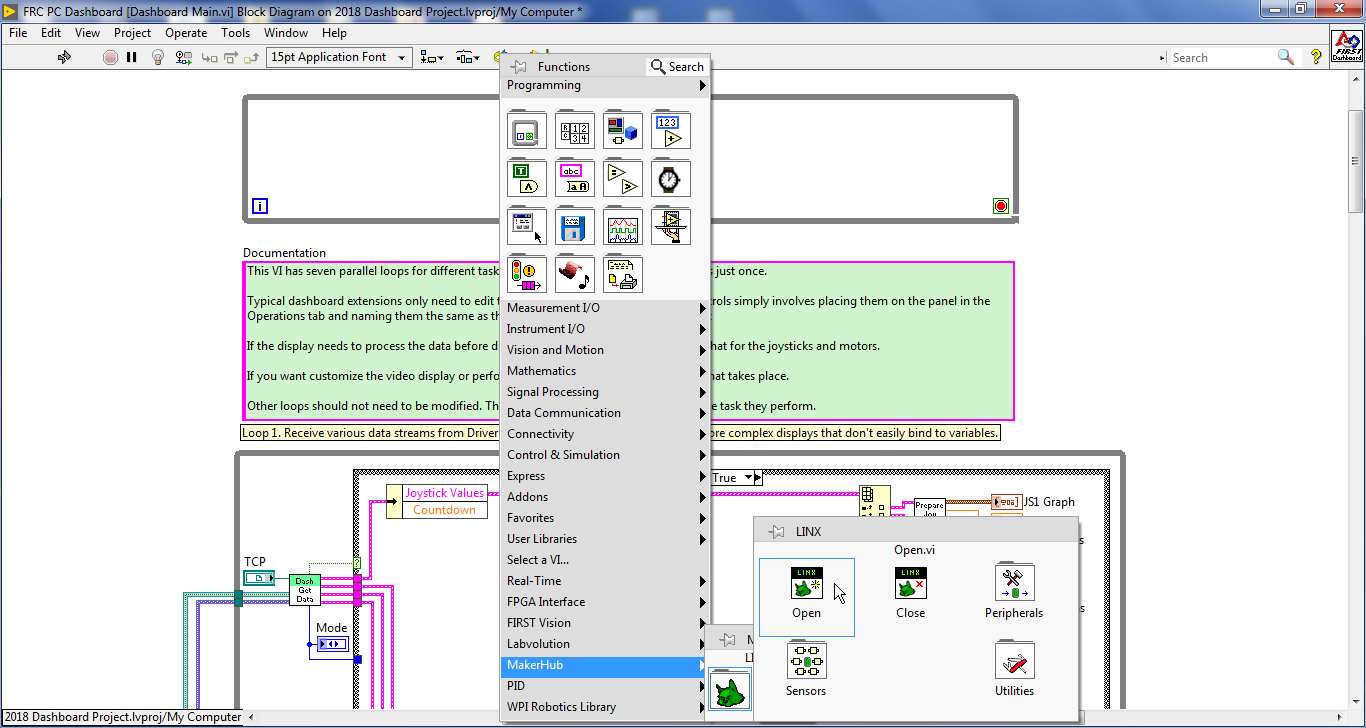Open the Tools menu
1366x728 pixels.
coord(236,33)
